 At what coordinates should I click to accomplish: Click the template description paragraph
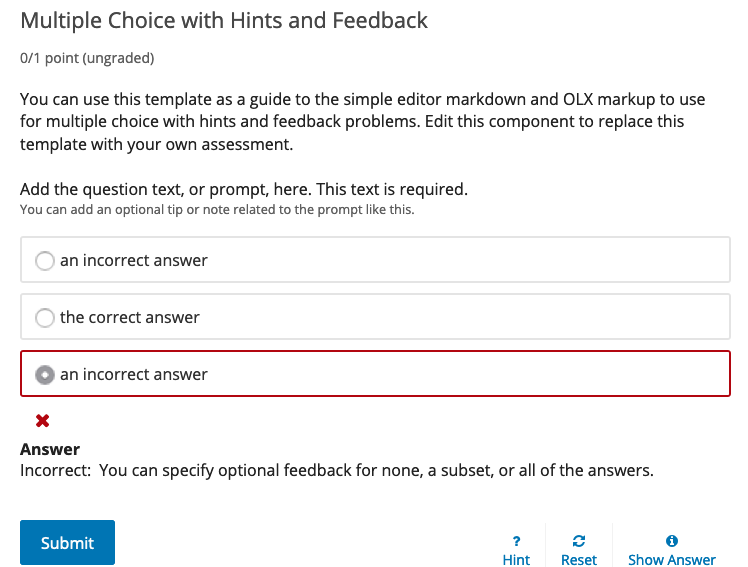[x=352, y=121]
